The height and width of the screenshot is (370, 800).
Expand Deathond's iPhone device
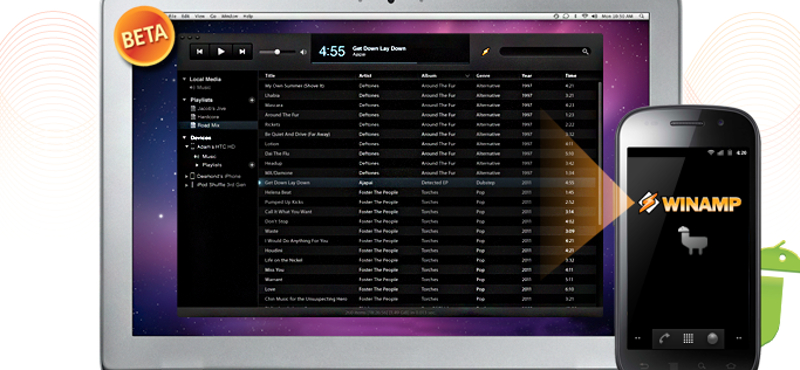[186, 176]
